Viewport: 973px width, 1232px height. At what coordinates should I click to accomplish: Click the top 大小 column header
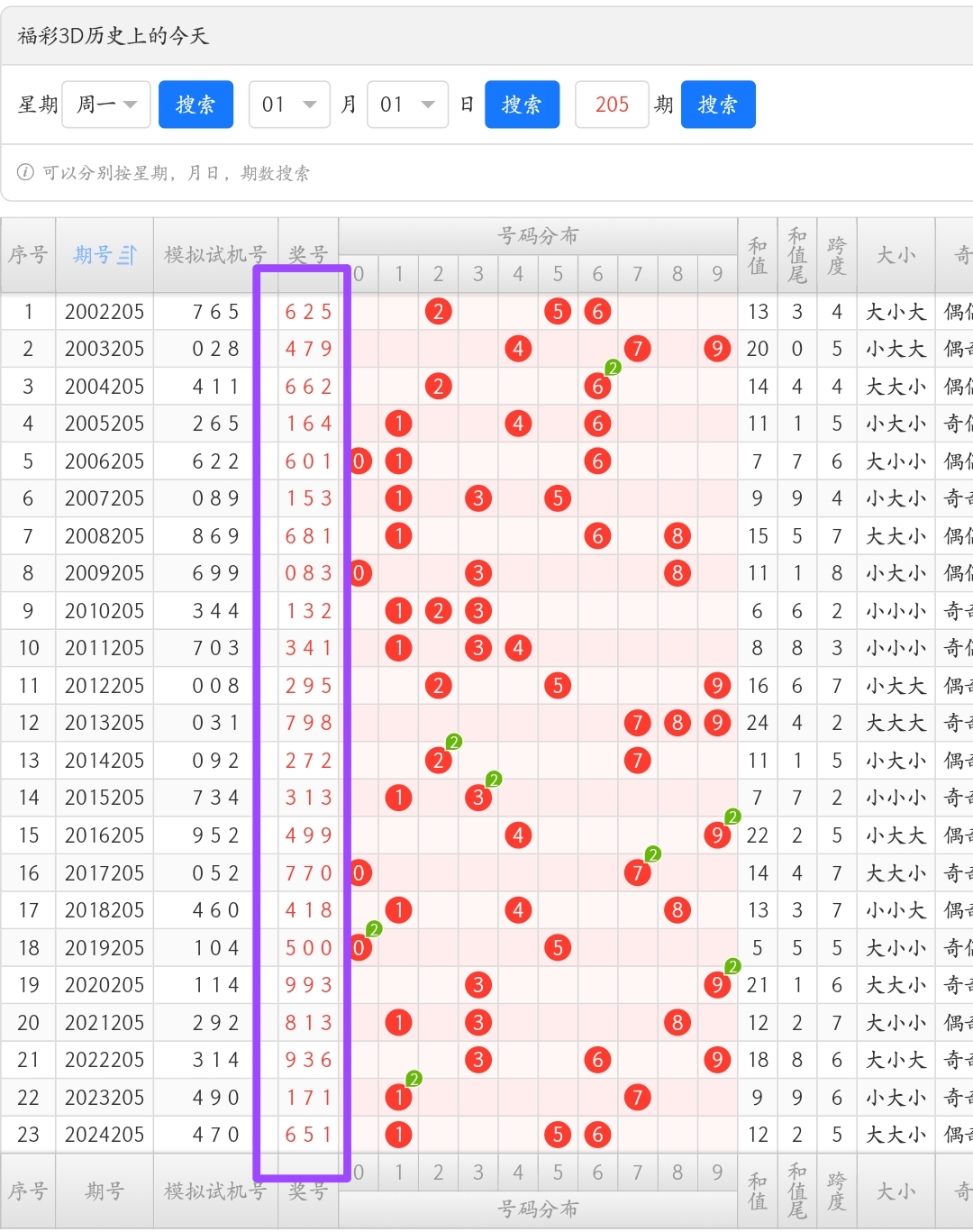896,255
